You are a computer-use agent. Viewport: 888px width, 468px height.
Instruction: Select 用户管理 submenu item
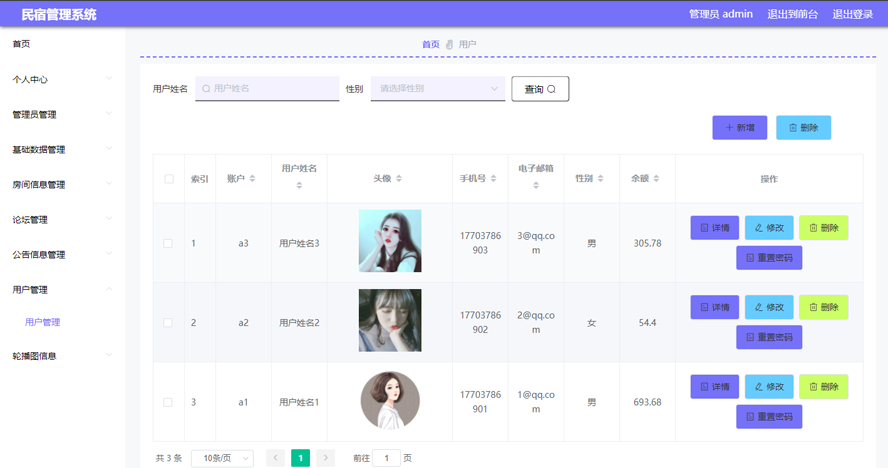[42, 322]
